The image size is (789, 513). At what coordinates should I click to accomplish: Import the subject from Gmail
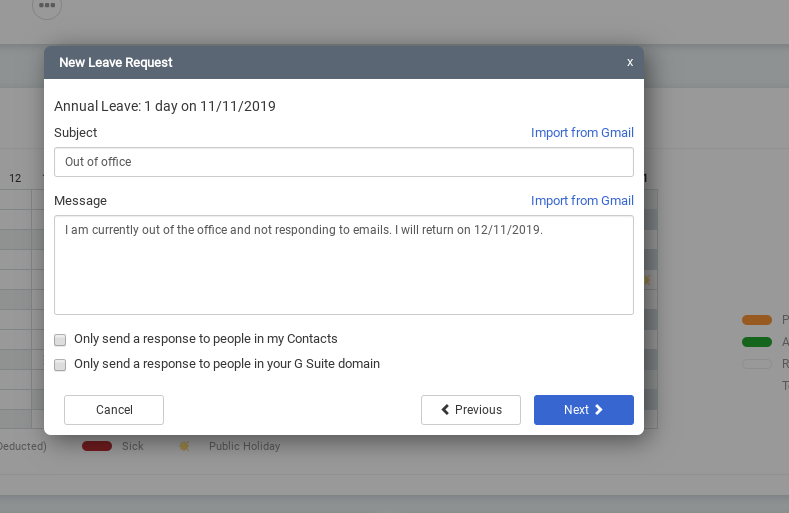point(582,133)
